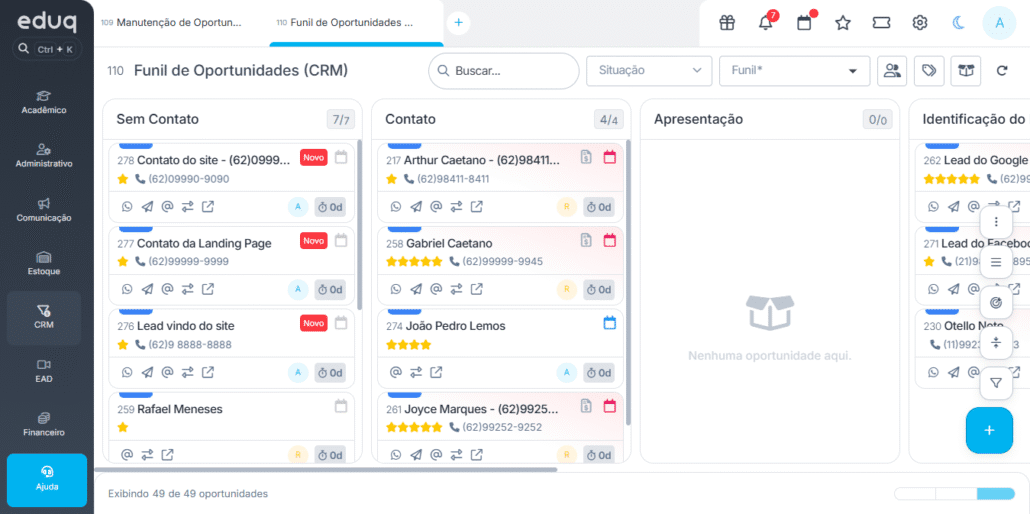Open the favorites star icon in header
The image size is (1030, 514).
tap(843, 23)
